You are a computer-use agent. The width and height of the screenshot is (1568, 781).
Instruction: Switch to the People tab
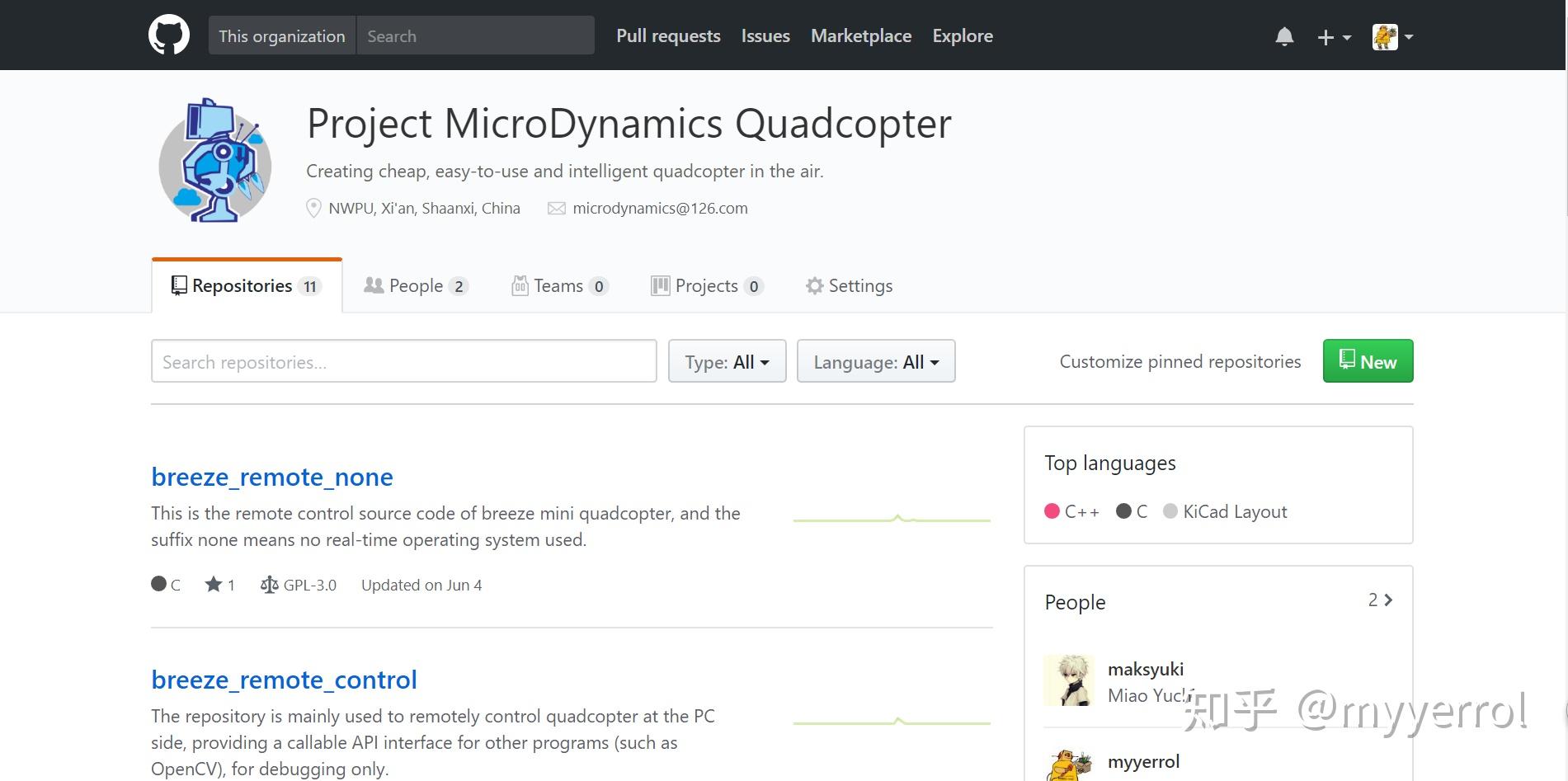coord(416,286)
